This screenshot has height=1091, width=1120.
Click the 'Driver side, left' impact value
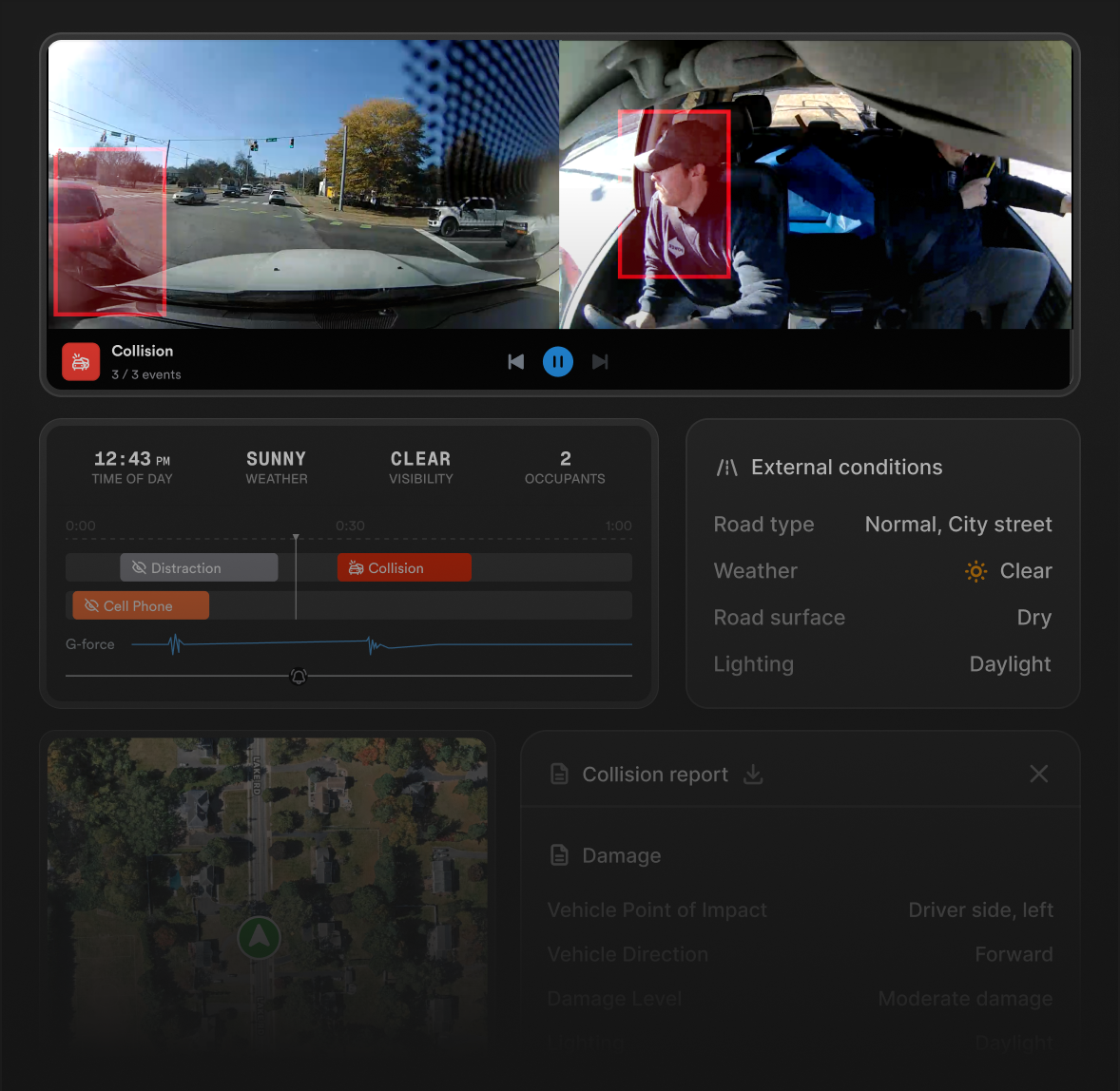980,909
